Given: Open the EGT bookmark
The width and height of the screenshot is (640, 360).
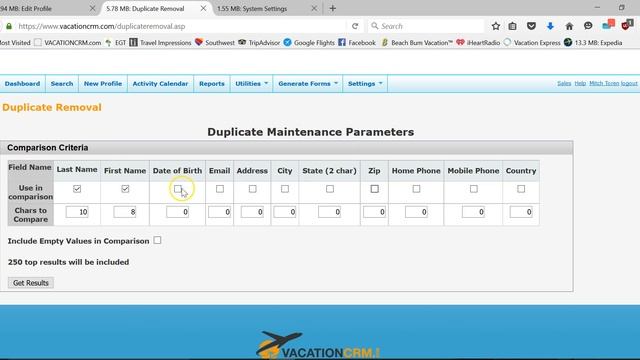Looking at the screenshot, I should click(x=116, y=42).
